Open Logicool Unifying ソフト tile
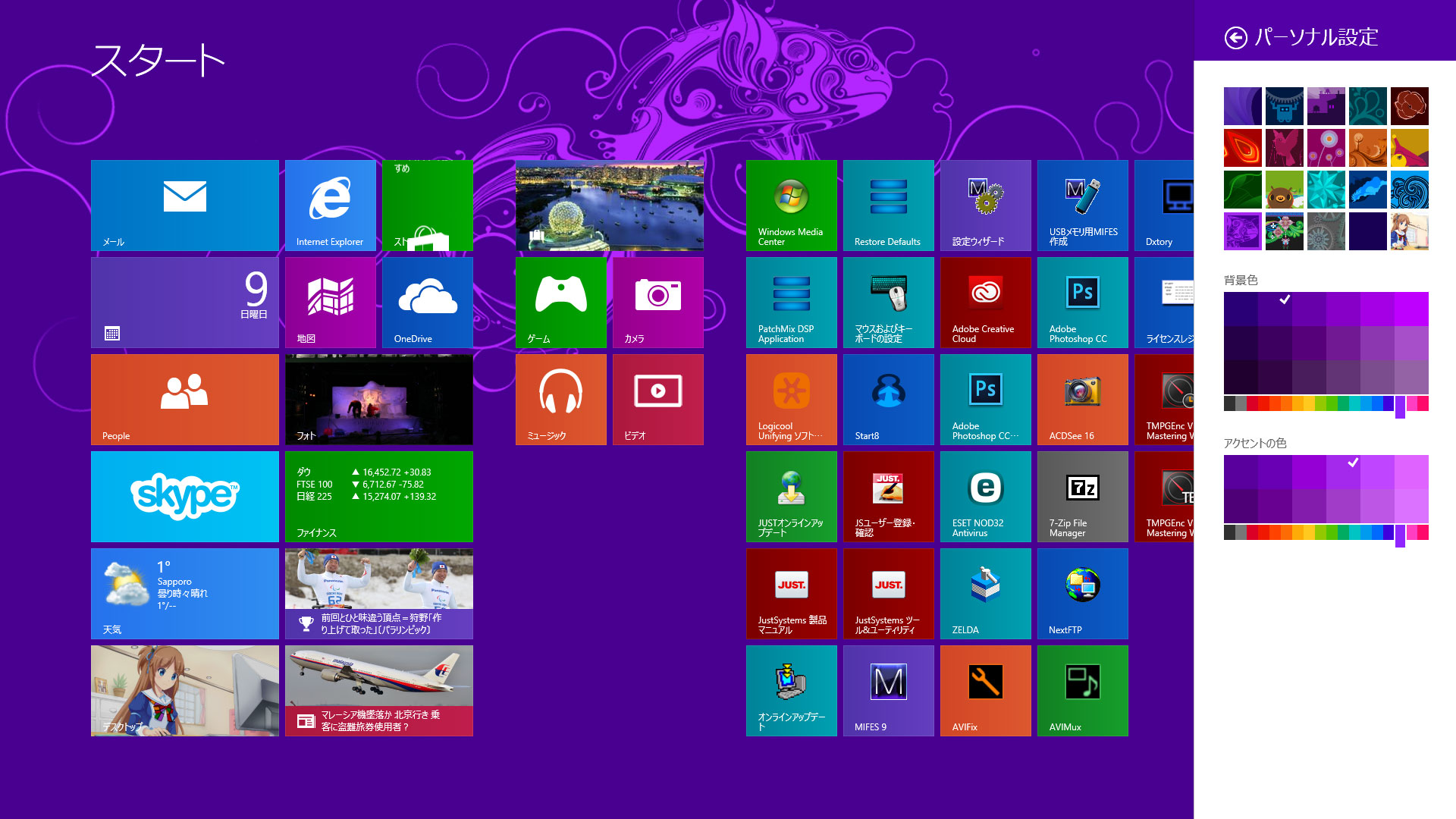The height and width of the screenshot is (819, 1456). [x=792, y=400]
